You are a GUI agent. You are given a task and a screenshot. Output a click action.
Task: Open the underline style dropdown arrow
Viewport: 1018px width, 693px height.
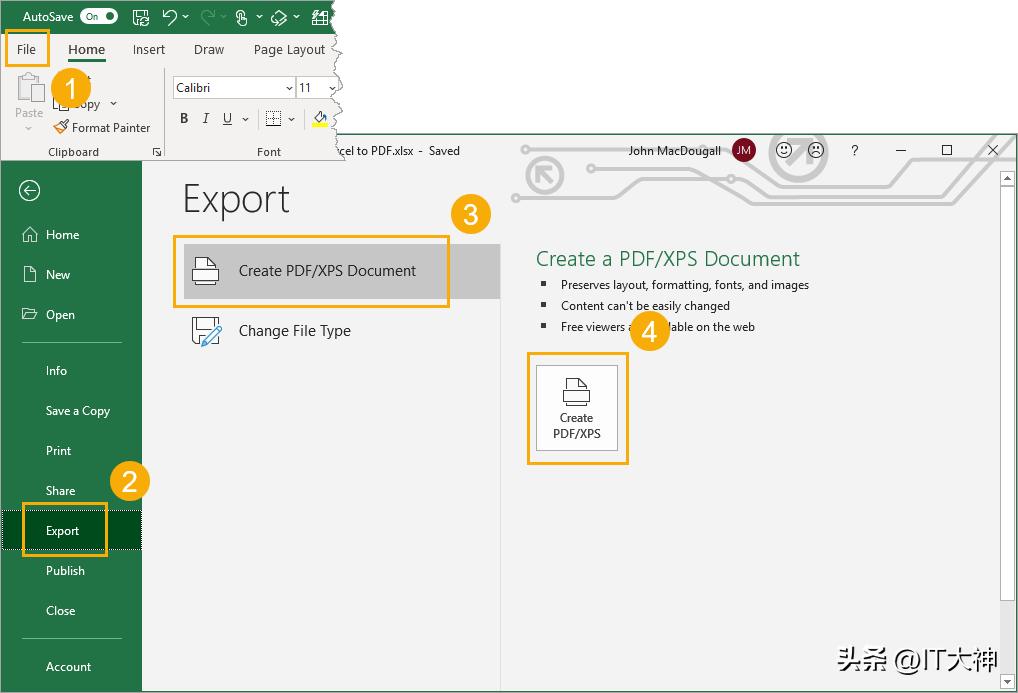pos(246,119)
